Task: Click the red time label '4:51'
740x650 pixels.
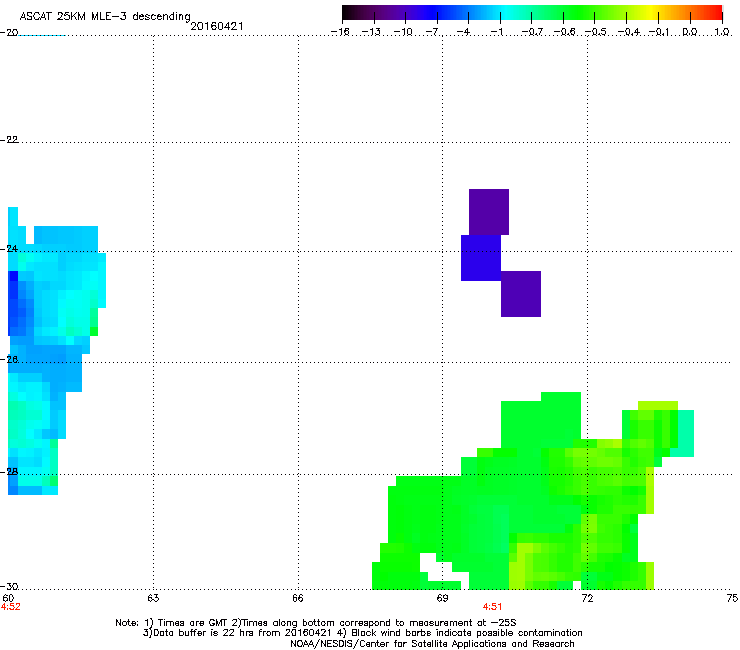Action: (492, 607)
